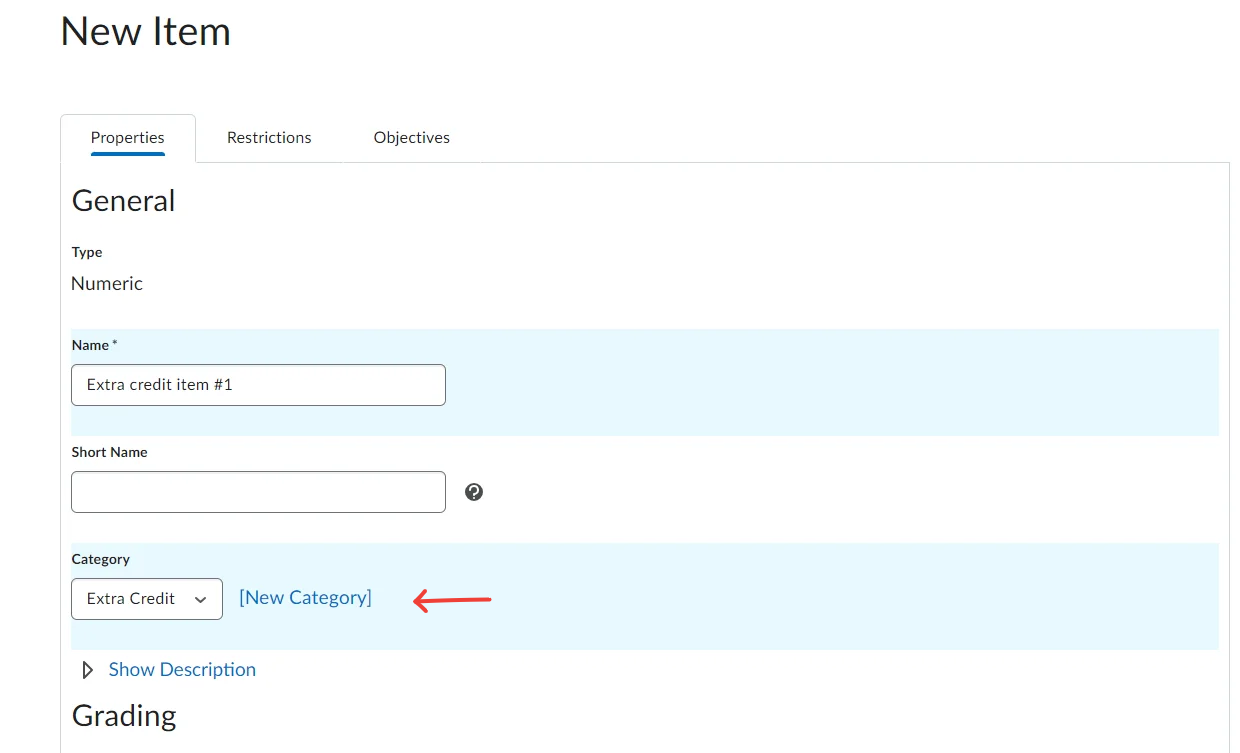1240x753 pixels.
Task: Open the Objectives tab
Action: click(411, 137)
